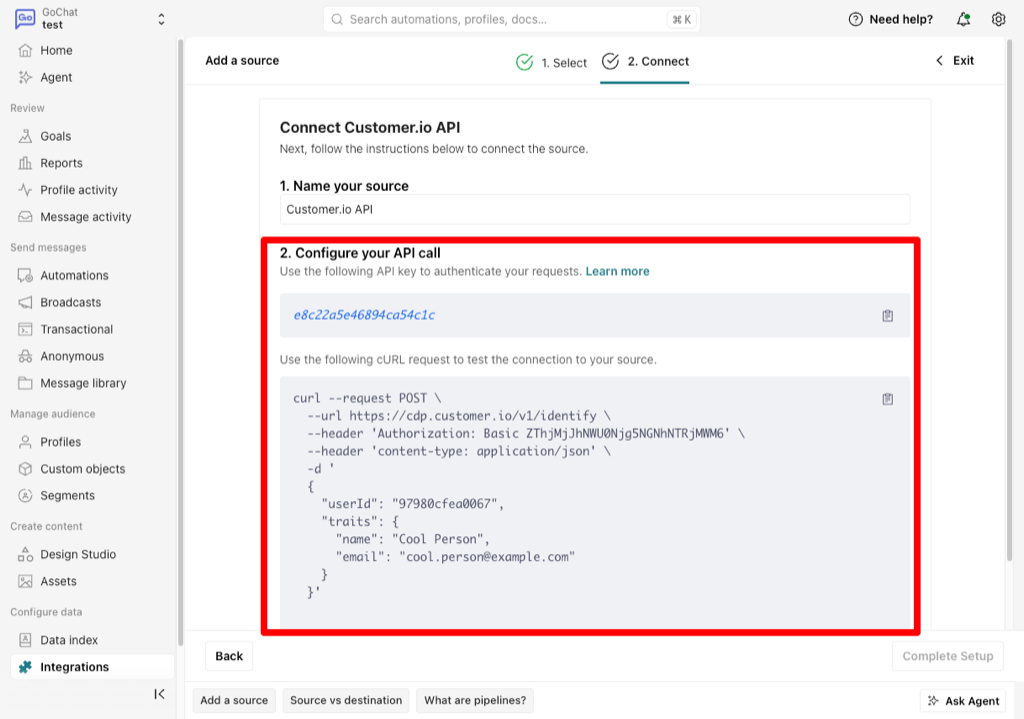1024x719 pixels.
Task: Click Complete Setup button
Action: [x=948, y=656]
